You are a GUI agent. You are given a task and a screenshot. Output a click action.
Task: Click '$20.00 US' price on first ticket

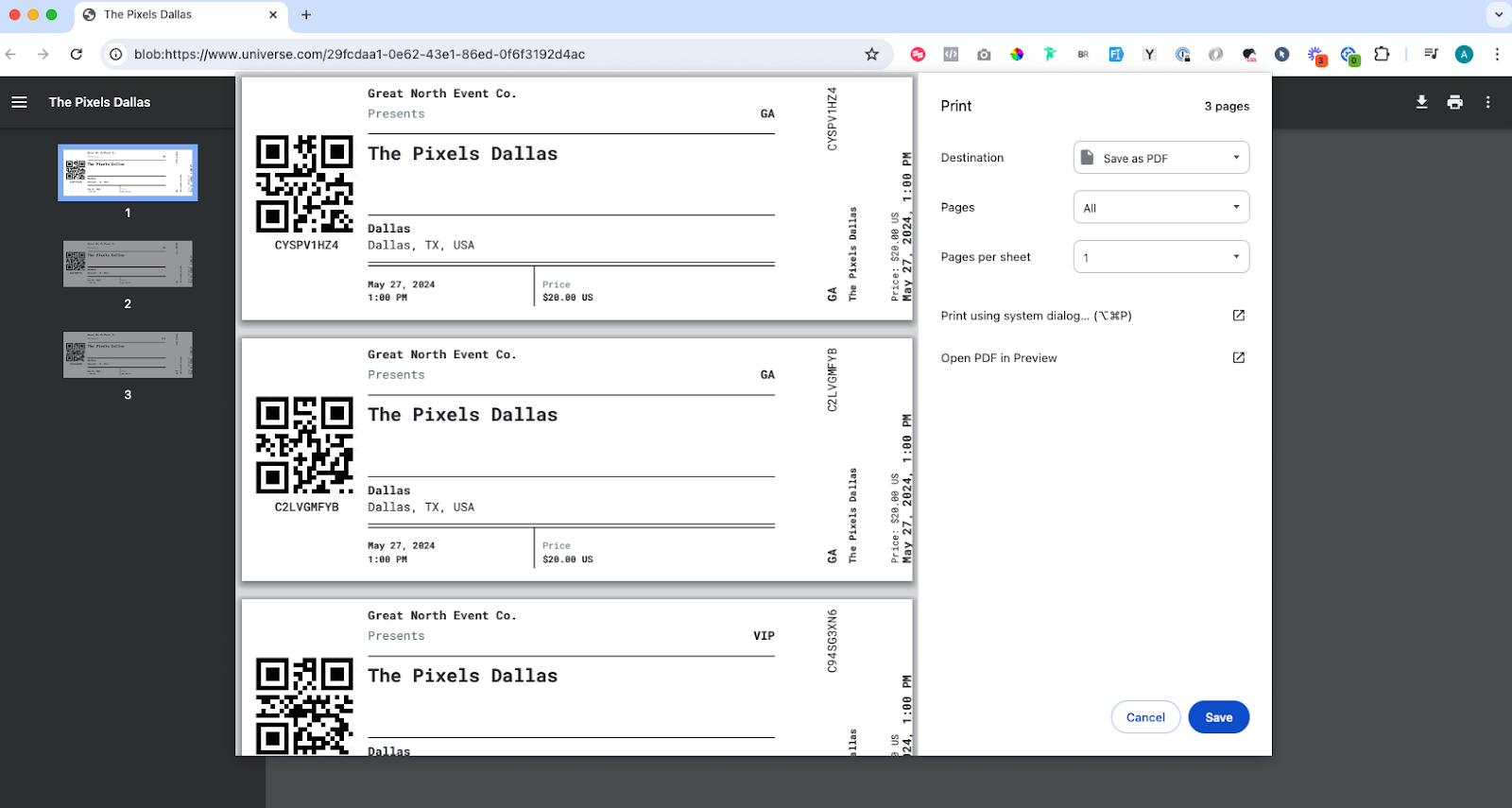568,298
